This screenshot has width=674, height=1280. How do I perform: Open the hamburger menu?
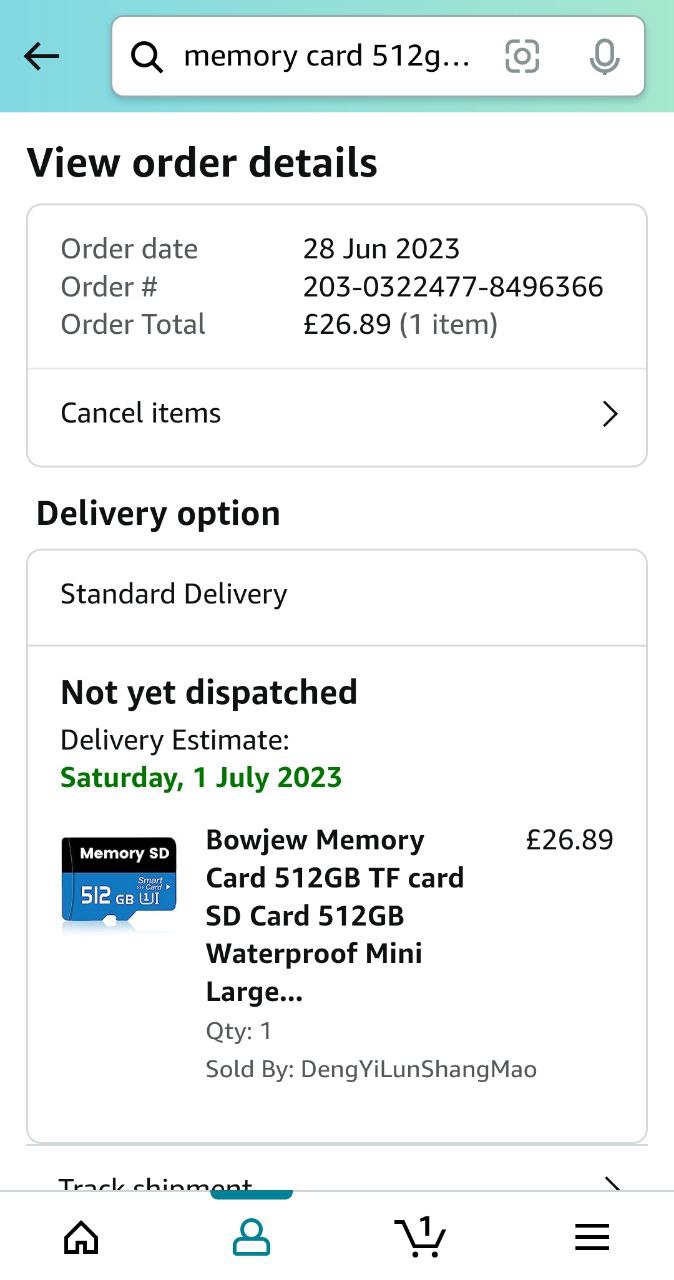click(x=592, y=1238)
